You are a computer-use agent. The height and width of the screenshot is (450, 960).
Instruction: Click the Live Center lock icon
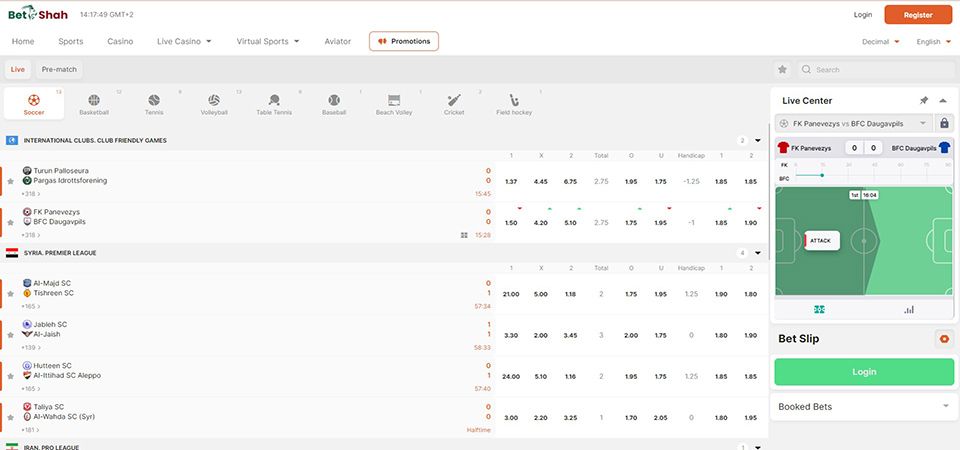pyautogui.click(x=944, y=123)
